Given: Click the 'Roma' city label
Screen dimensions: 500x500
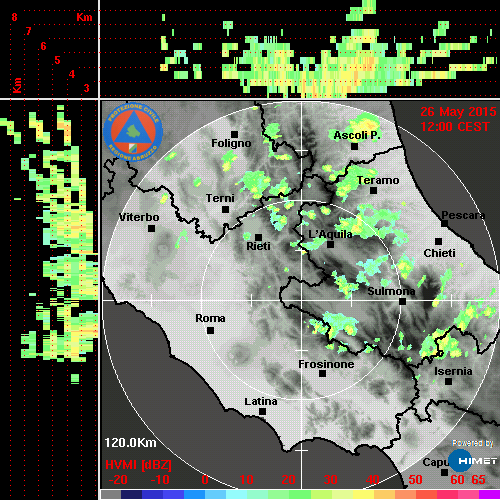Looking at the screenshot, I should pos(210,318).
